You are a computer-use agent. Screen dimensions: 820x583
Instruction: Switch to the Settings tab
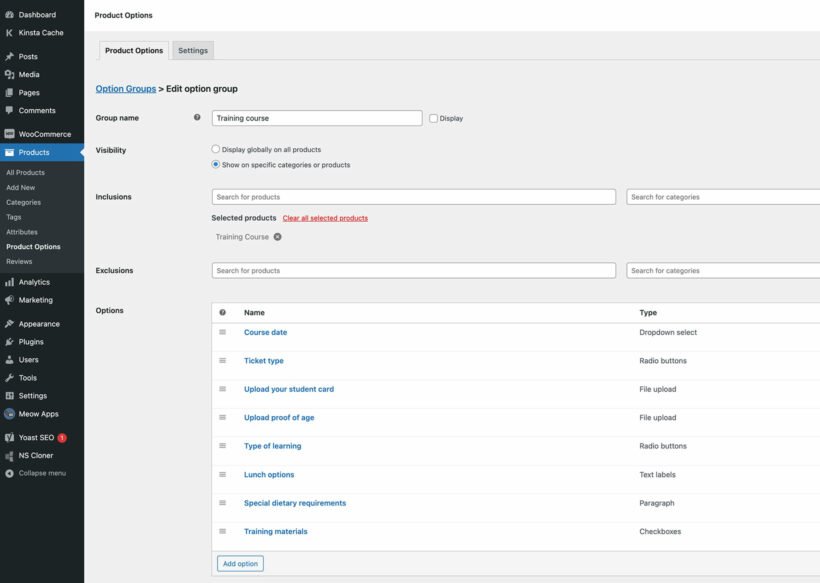[193, 49]
